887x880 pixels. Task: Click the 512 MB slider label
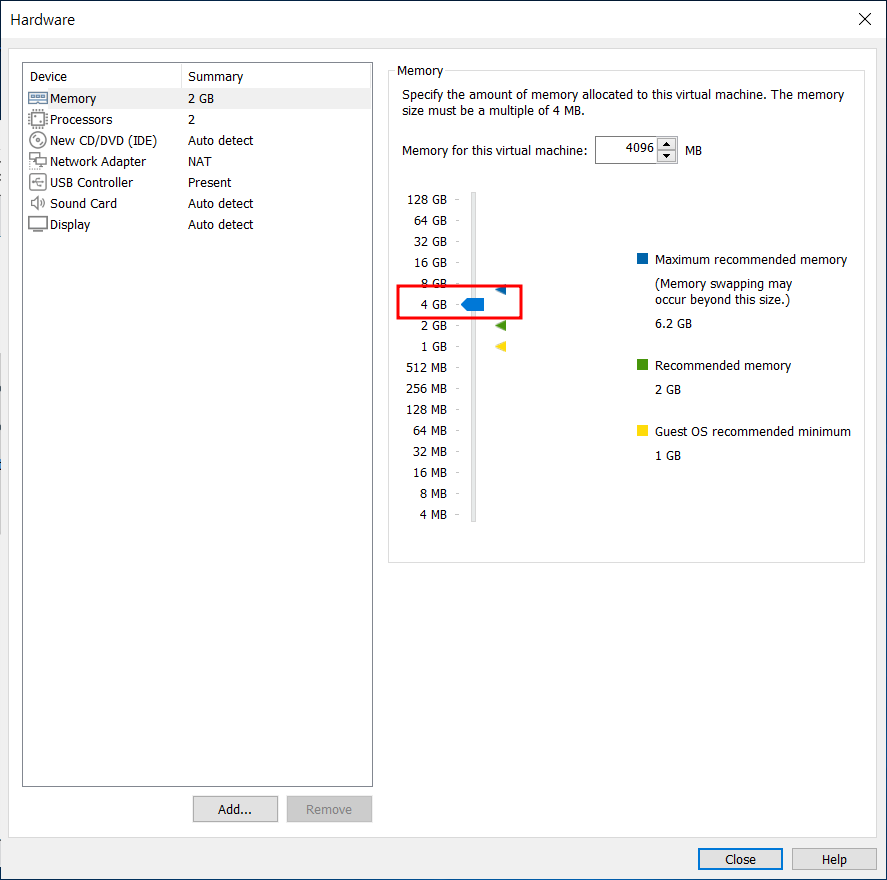point(426,368)
